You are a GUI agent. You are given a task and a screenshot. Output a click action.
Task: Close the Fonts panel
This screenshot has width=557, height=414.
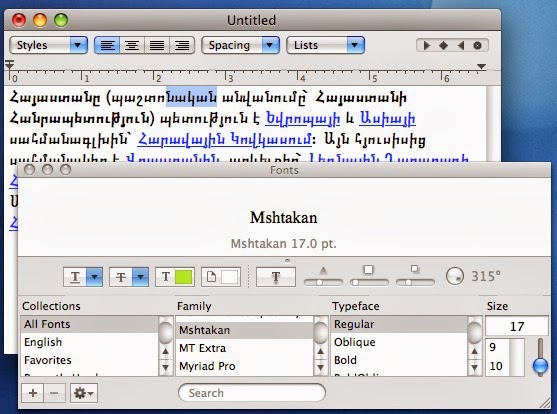(29, 170)
